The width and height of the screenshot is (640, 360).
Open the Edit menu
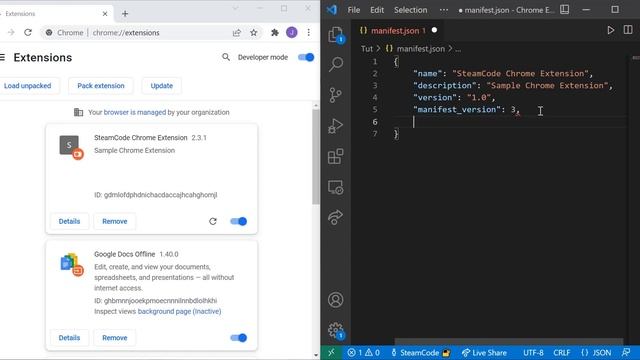click(377, 10)
